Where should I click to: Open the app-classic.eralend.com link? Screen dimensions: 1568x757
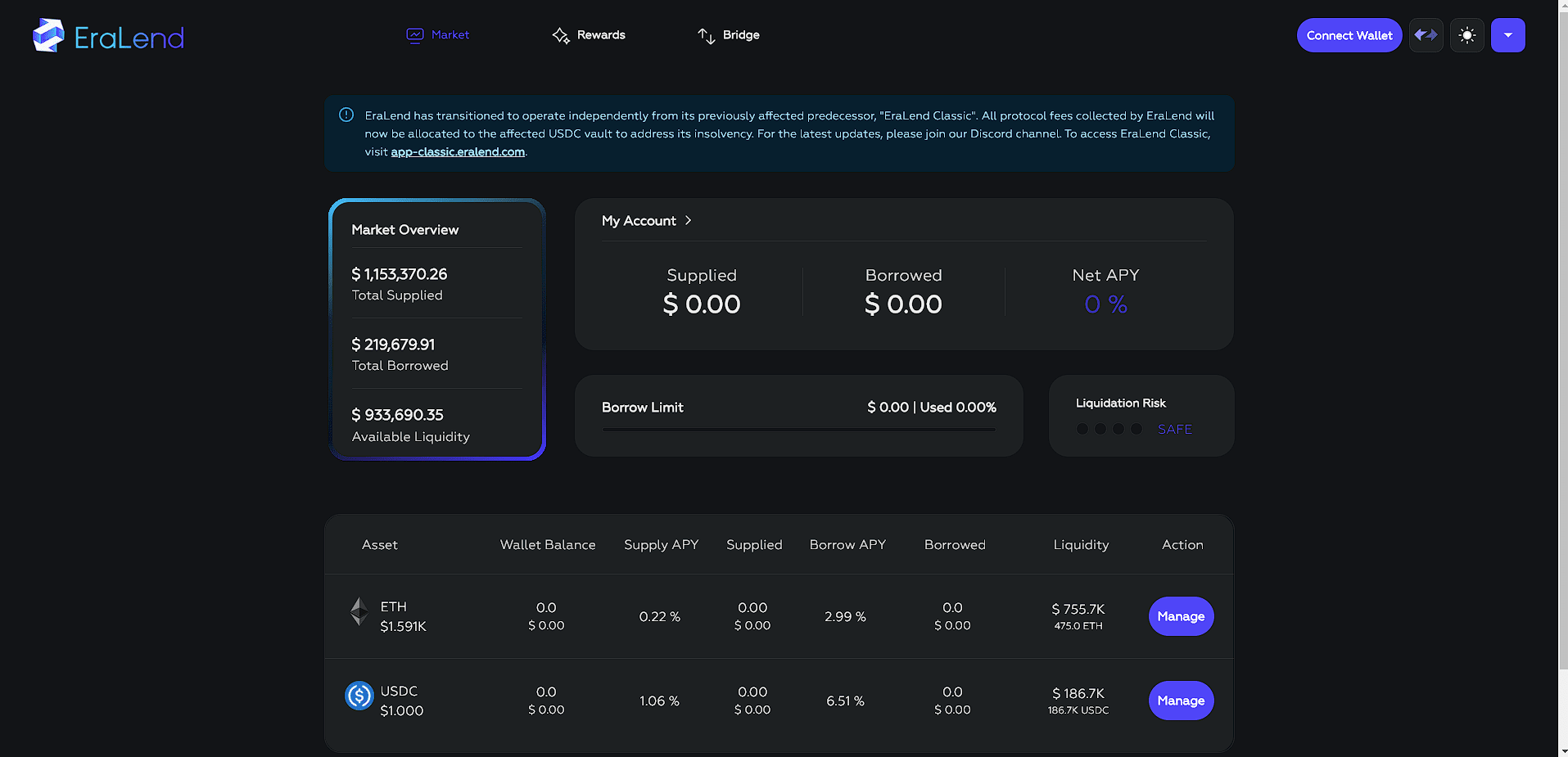pyautogui.click(x=458, y=152)
